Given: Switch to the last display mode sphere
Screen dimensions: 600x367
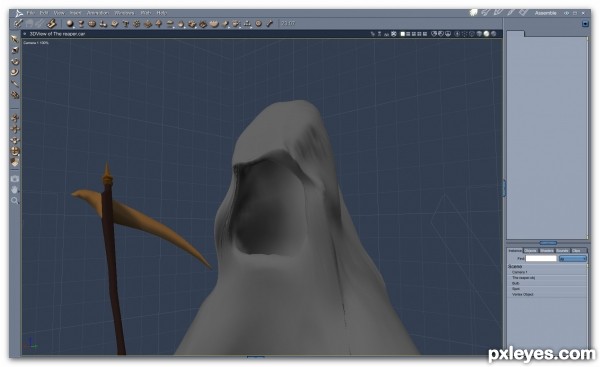Looking at the screenshot, I should click(x=494, y=34).
